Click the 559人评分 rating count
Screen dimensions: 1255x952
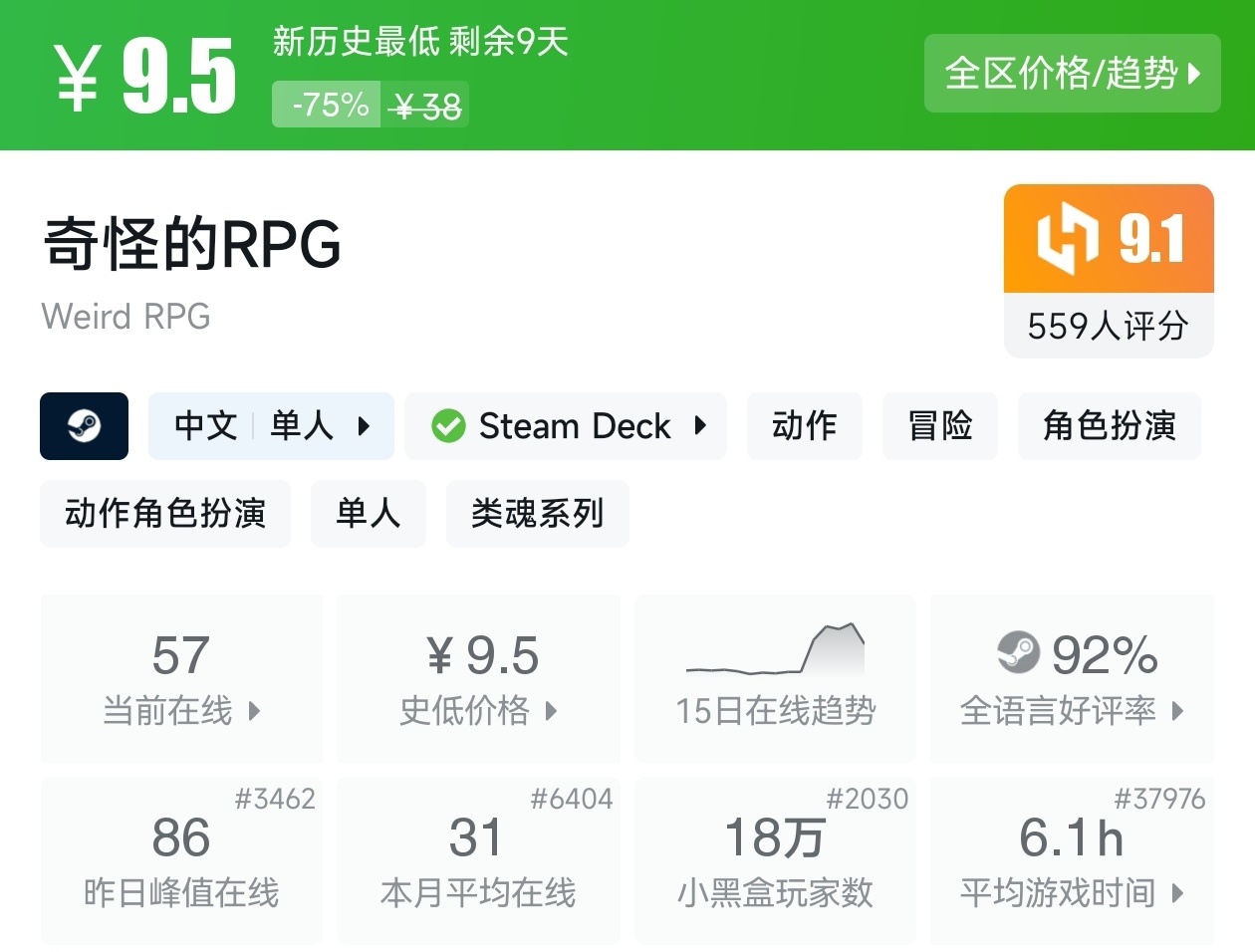coord(1108,326)
